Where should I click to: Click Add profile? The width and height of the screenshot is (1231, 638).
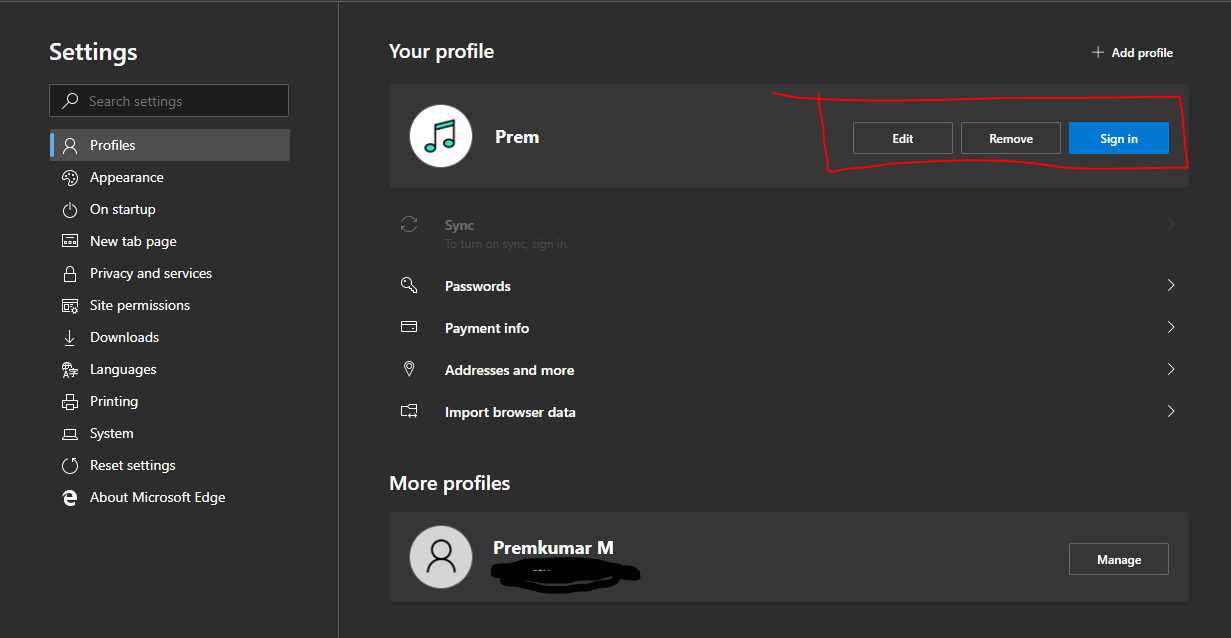click(x=1131, y=52)
